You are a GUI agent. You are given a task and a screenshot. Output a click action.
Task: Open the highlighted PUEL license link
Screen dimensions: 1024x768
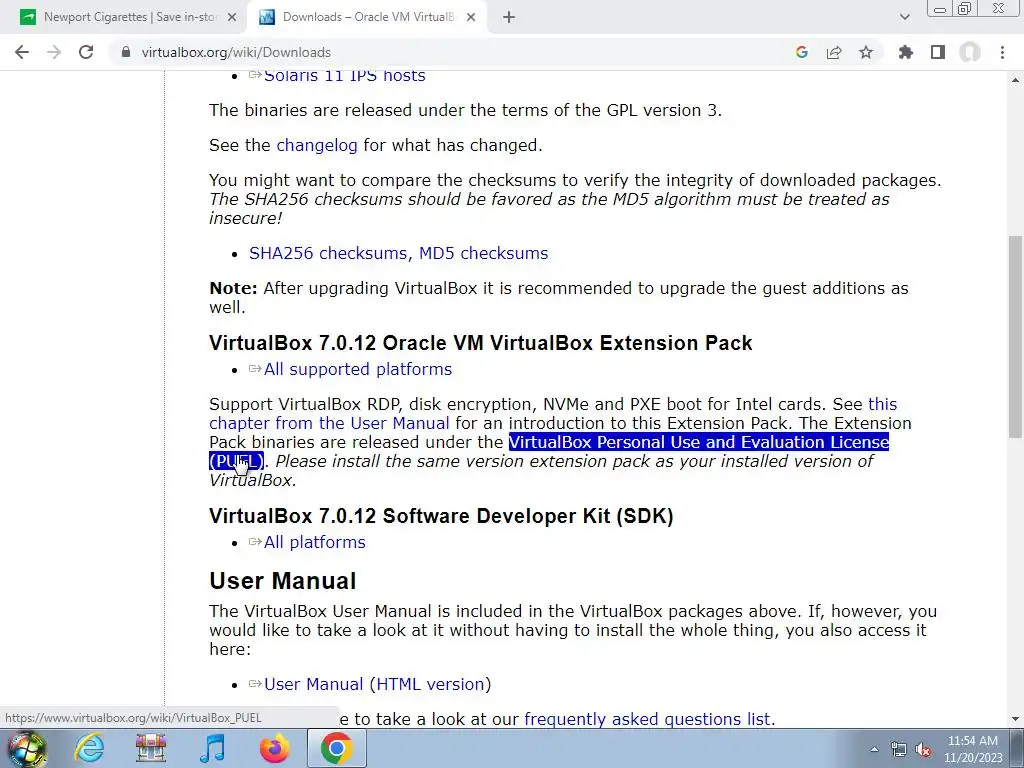[698, 443]
